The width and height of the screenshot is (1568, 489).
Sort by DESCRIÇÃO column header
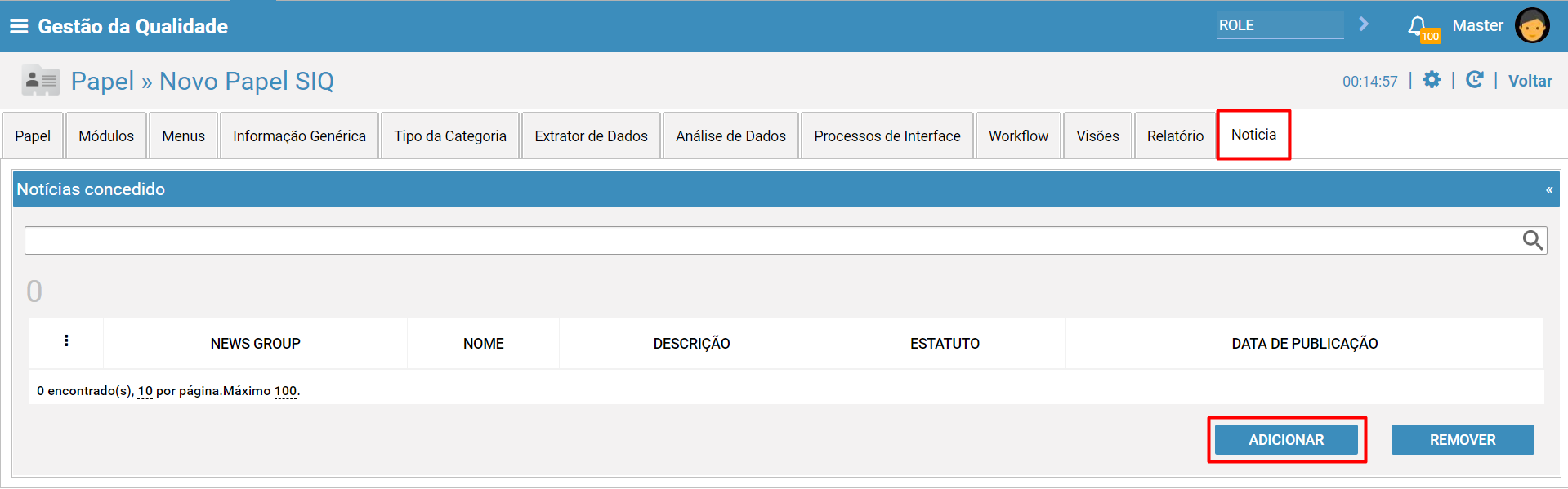[x=691, y=344]
